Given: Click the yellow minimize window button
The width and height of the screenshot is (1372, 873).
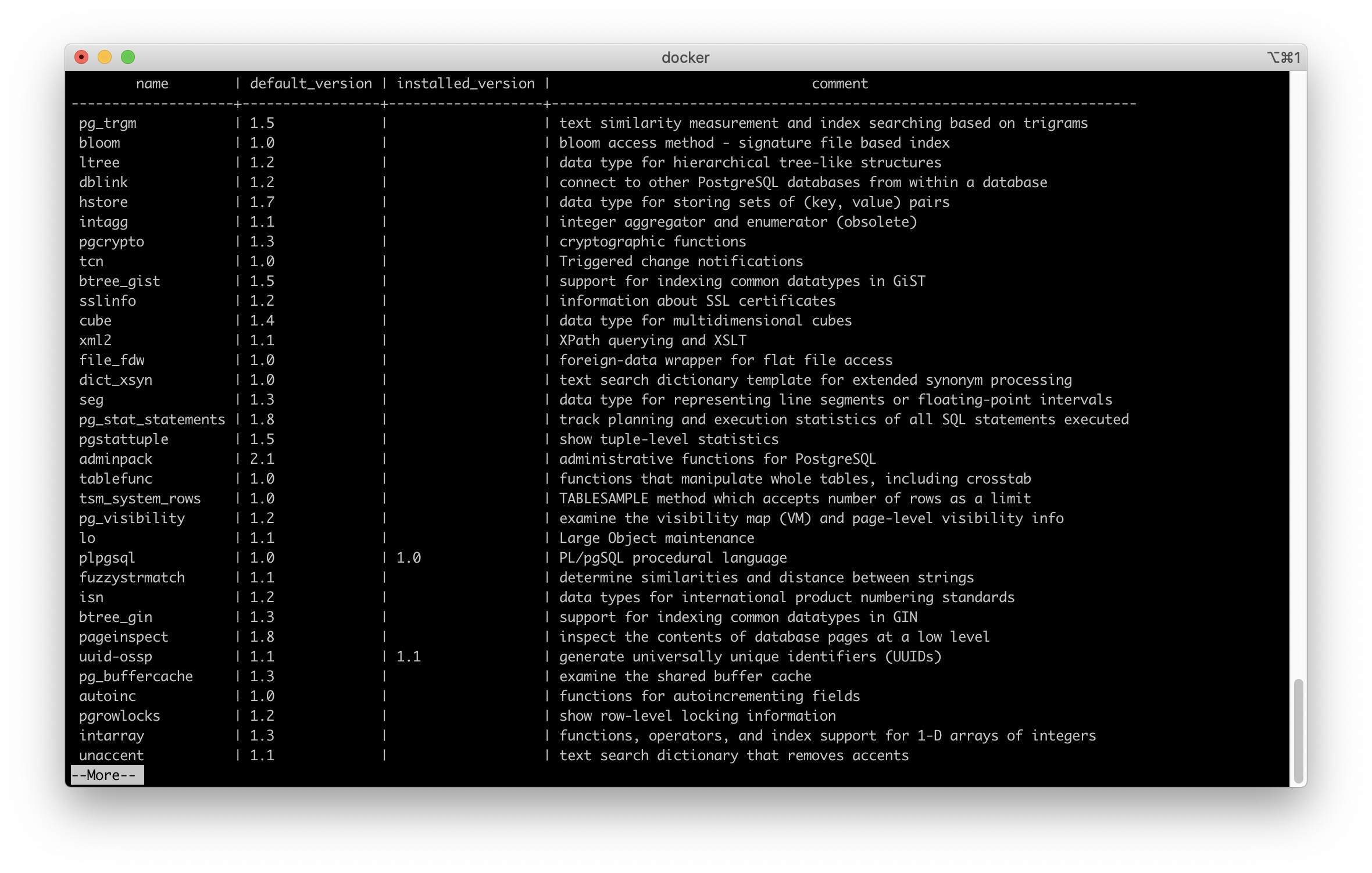Looking at the screenshot, I should [x=105, y=57].
